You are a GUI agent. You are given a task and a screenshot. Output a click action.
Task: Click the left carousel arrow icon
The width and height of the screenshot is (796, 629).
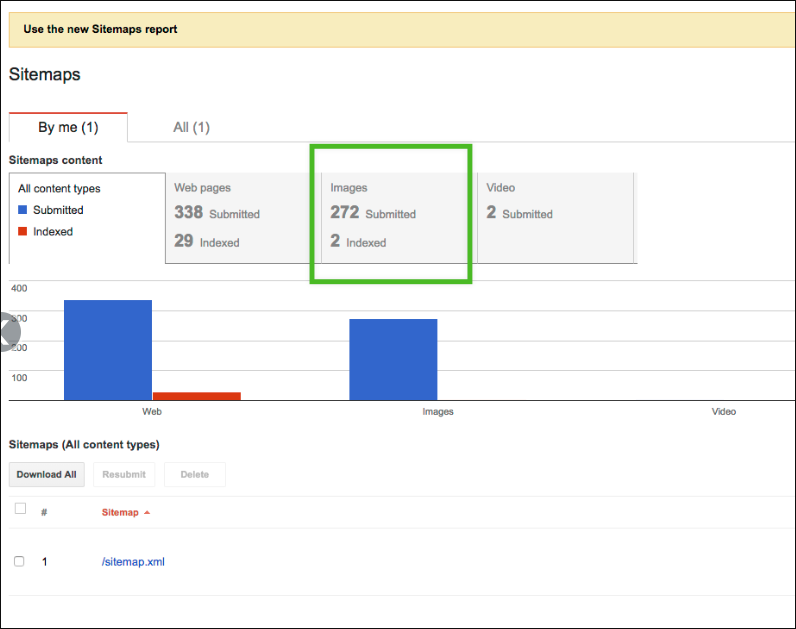pyautogui.click(x=8, y=332)
